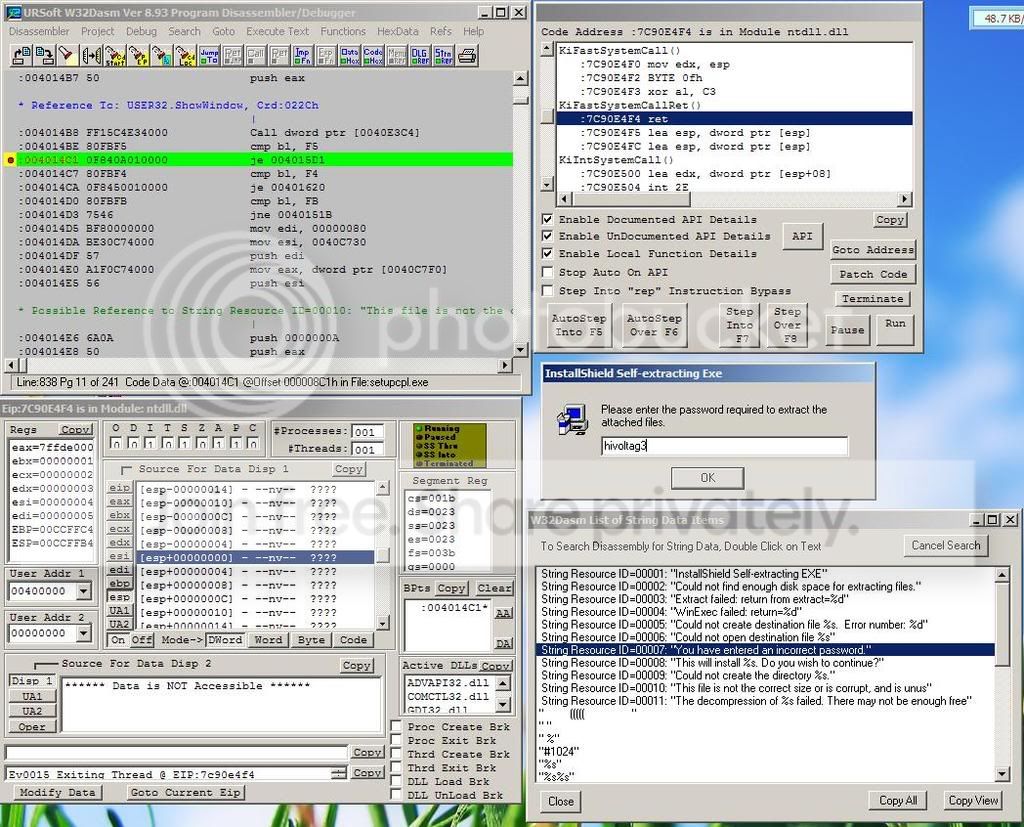Click the process status indicator panel

click(x=450, y=445)
